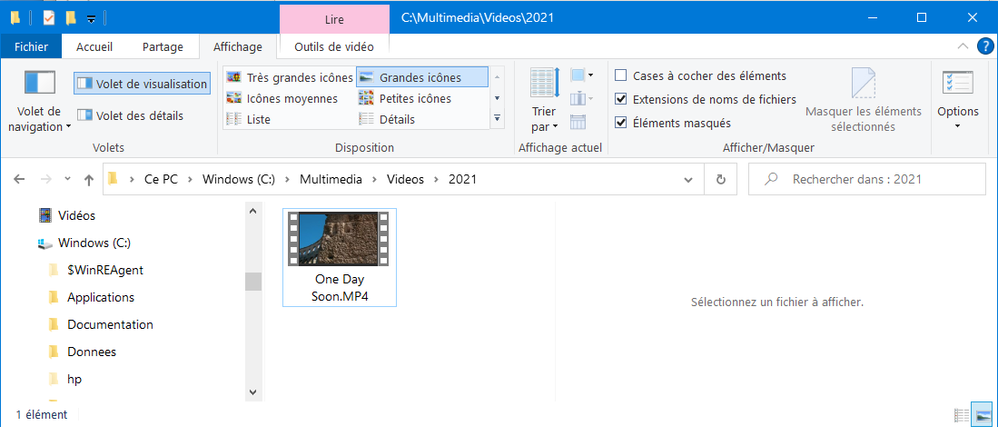
Task: Switch to large thumbnails view in status bar
Action: pos(983,415)
